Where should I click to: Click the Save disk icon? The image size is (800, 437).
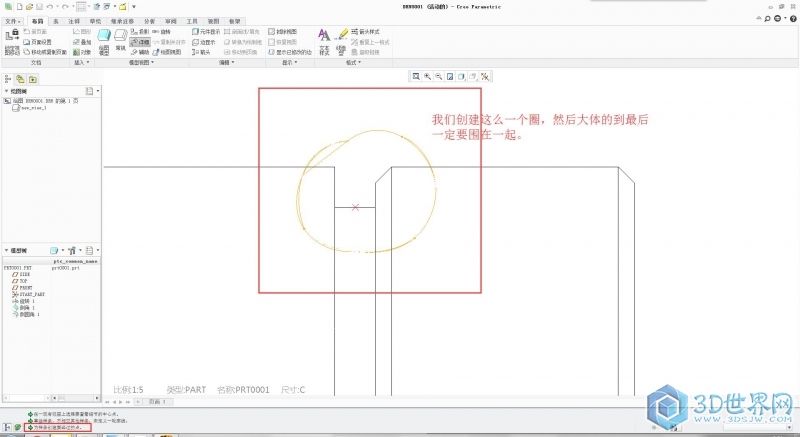[x=39, y=7]
